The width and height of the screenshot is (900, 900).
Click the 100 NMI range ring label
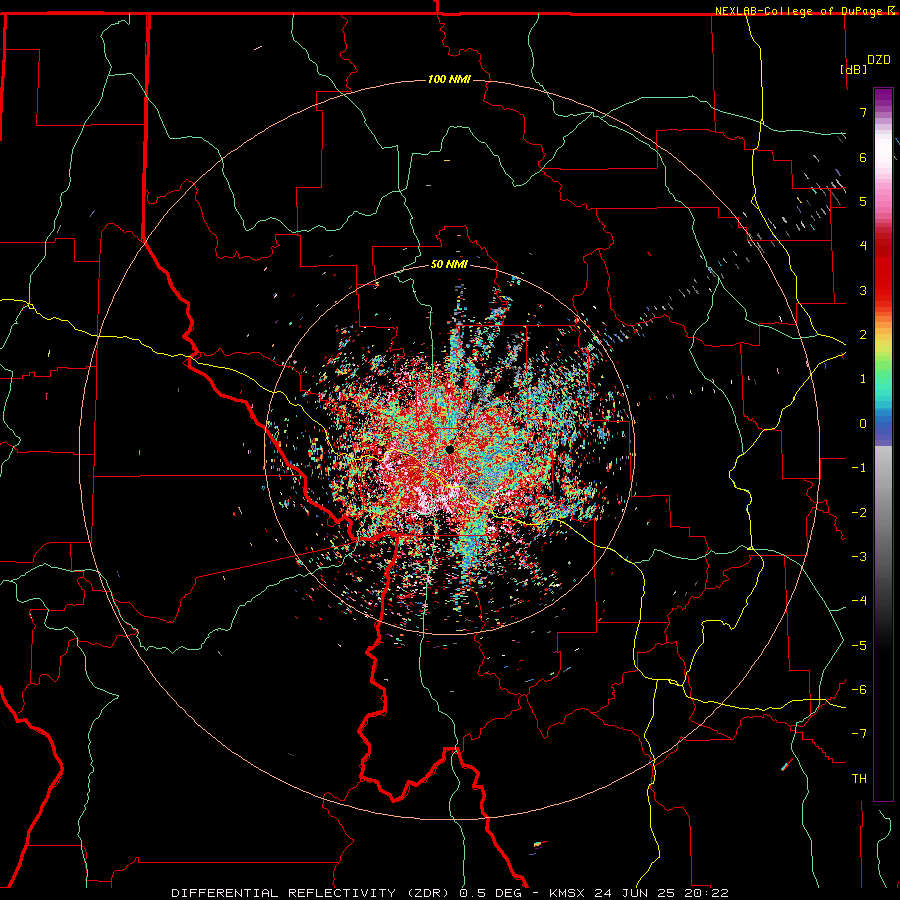coord(449,79)
